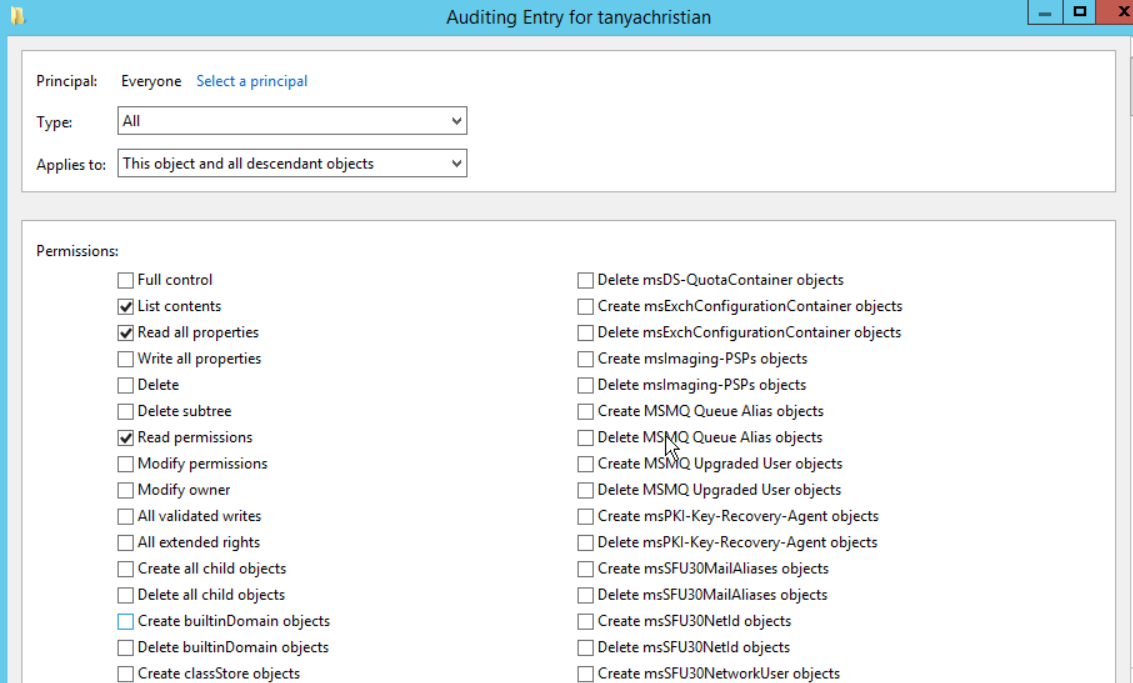The width and height of the screenshot is (1133, 683).
Task: Check Create msExchConfigurationContainer objects
Action: pyautogui.click(x=585, y=306)
